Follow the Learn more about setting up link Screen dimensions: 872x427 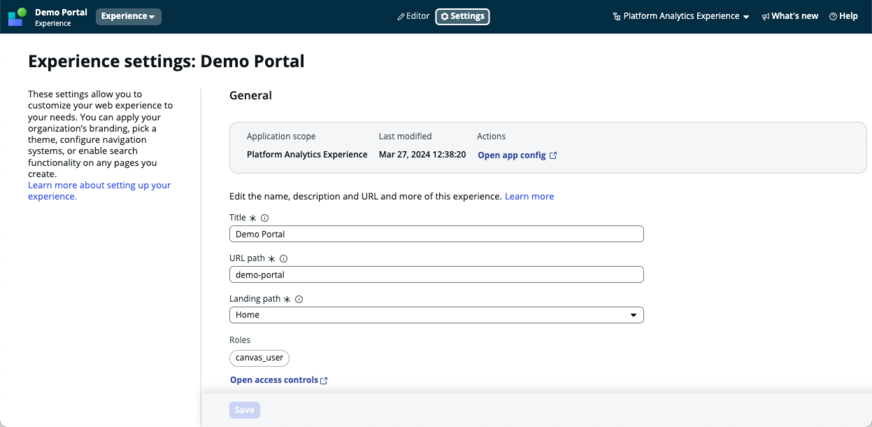point(99,191)
